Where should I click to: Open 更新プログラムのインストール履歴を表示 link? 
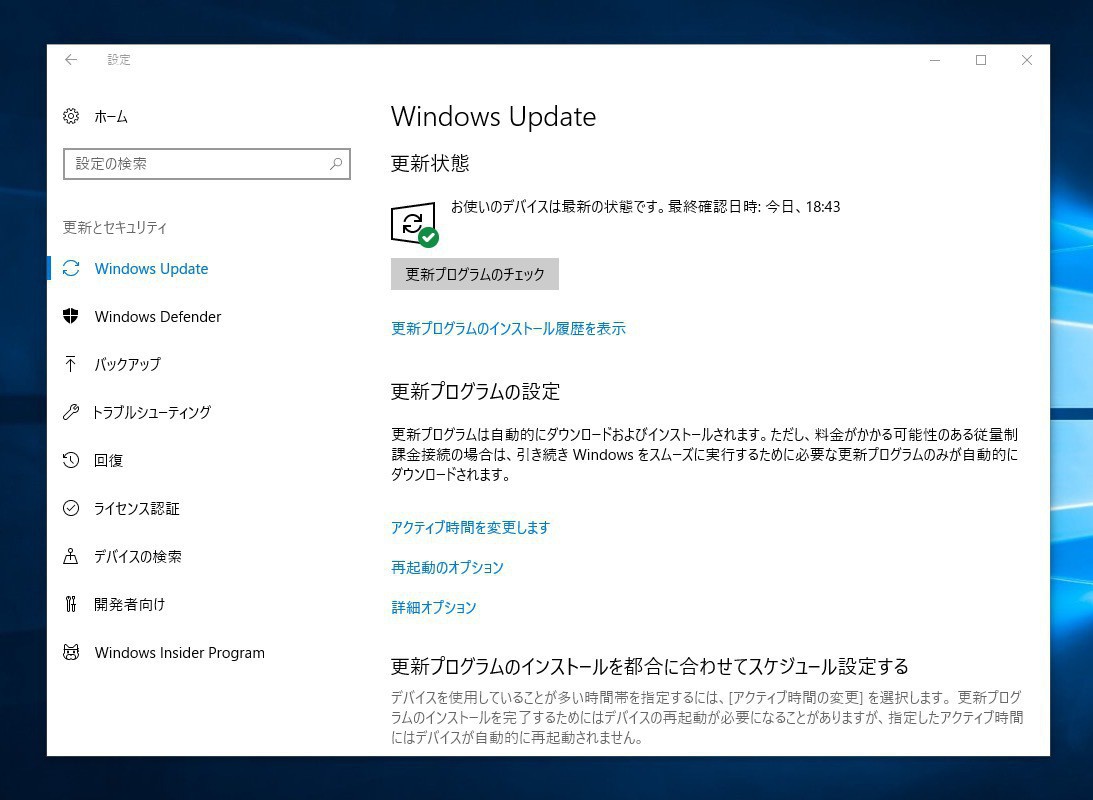(x=508, y=328)
